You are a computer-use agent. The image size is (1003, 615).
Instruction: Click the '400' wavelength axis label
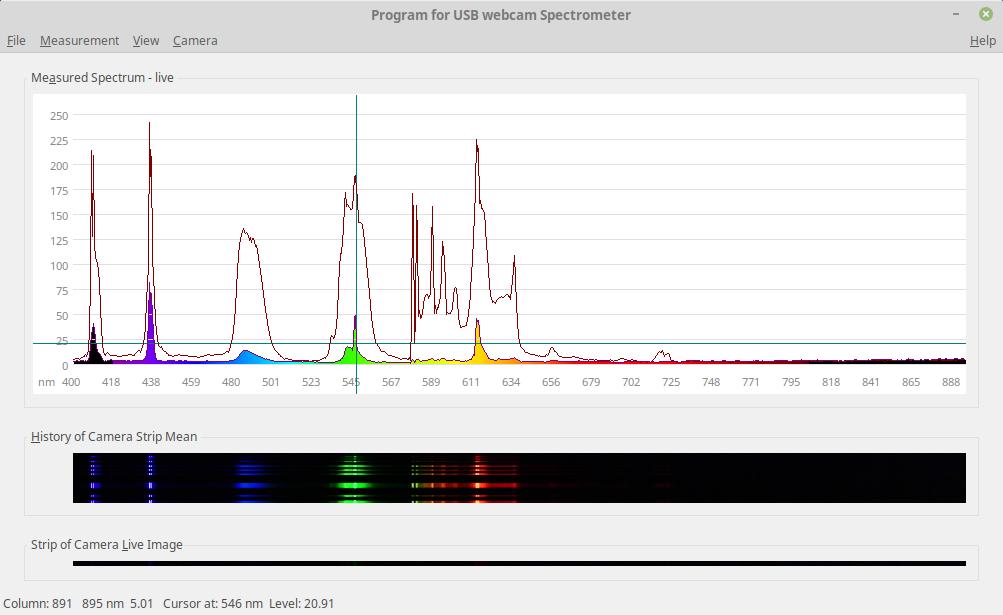point(71,382)
